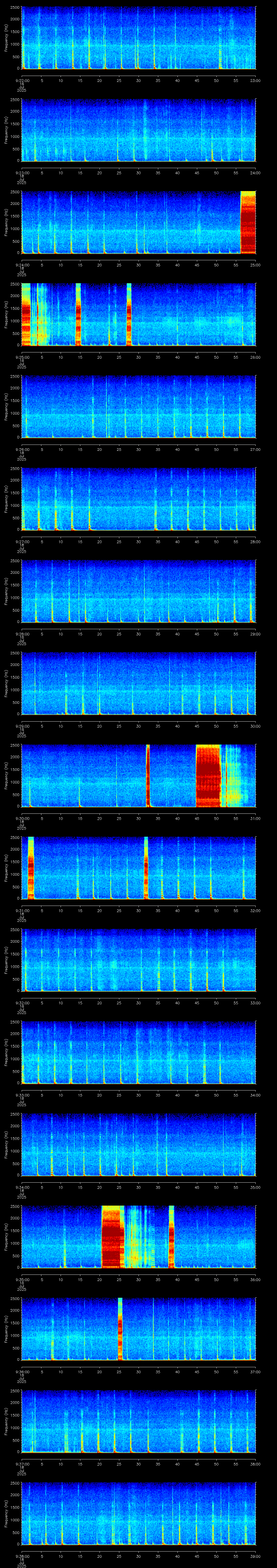
Task: Select the '9:25:00' time label
Action: [22, 357]
